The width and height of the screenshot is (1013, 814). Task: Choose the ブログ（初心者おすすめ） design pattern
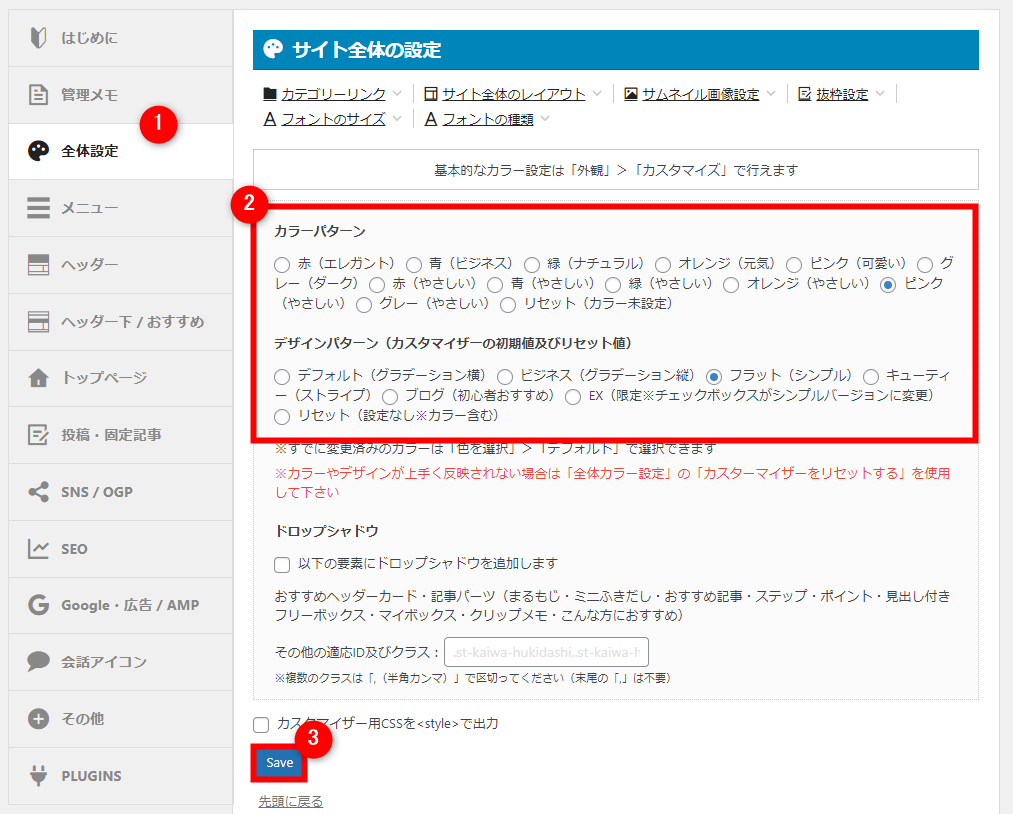click(390, 396)
